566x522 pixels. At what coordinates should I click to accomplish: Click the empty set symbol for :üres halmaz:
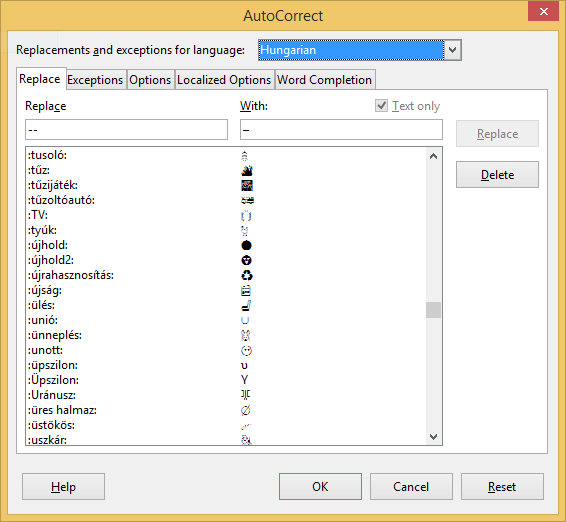(x=245, y=410)
